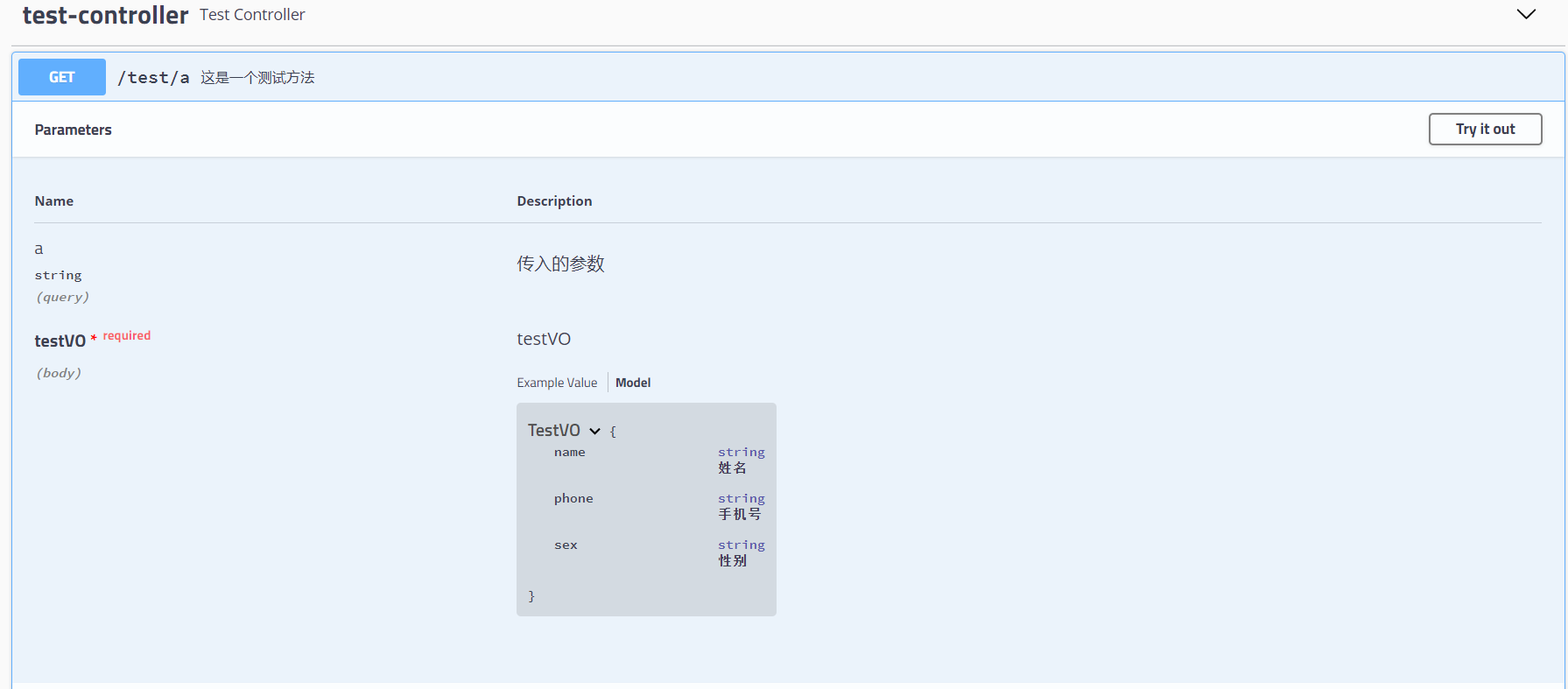
Task: Click the Parameters section header
Action: point(74,130)
